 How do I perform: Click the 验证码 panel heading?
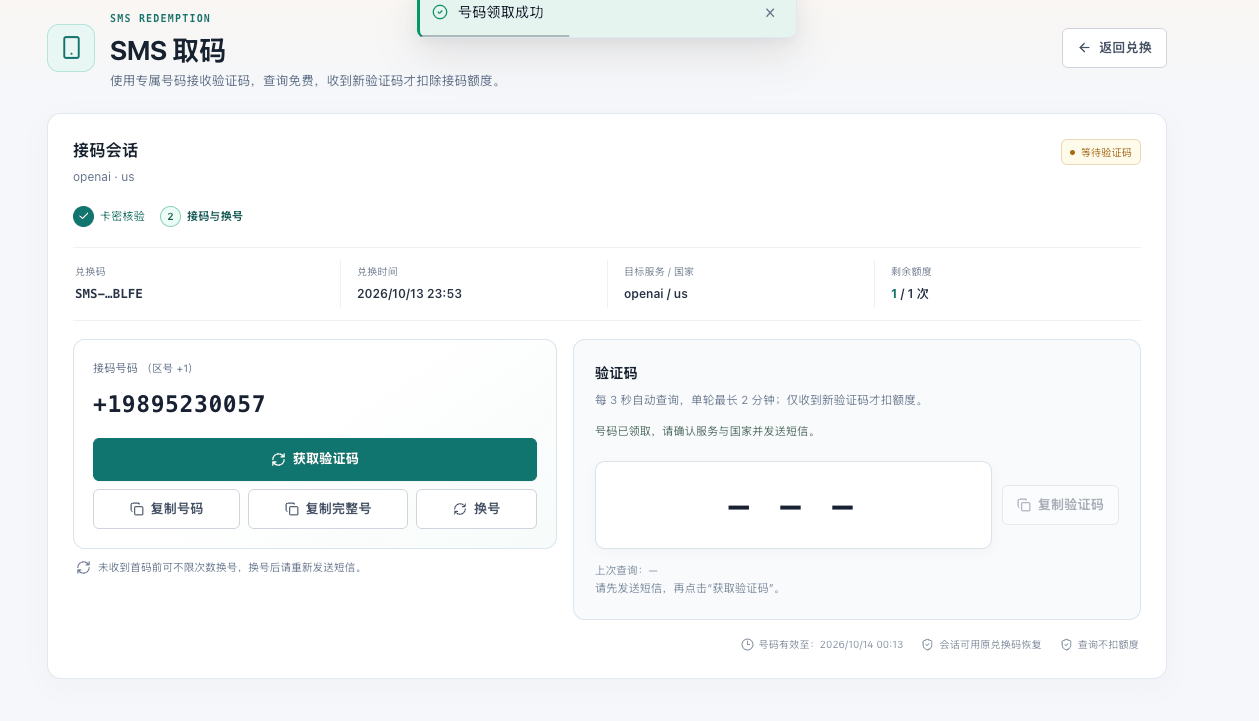(x=616, y=373)
